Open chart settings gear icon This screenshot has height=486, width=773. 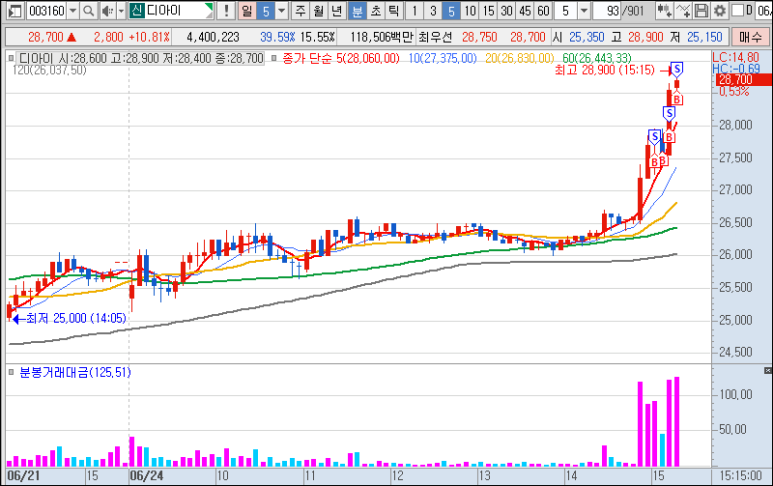pos(720,10)
